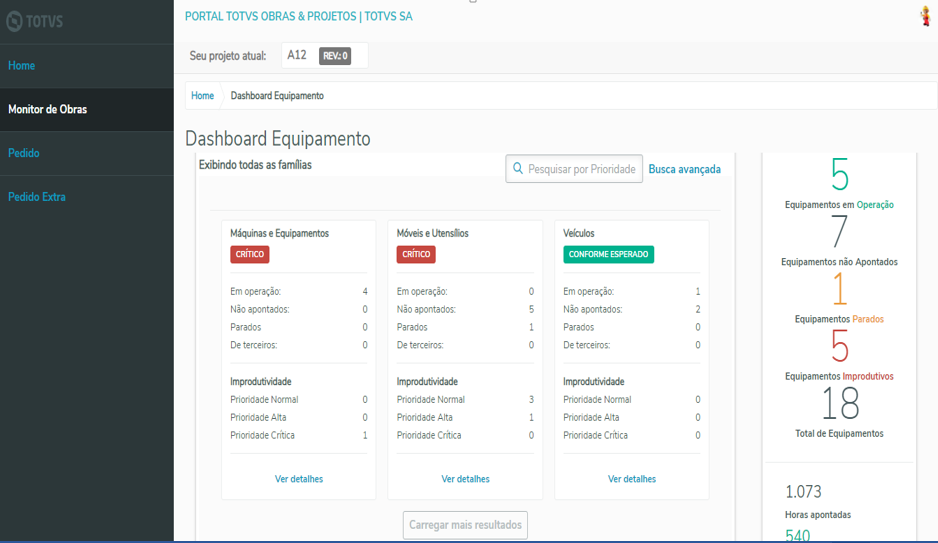Click Carregar mais resultados button
Image resolution: width=938 pixels, height=543 pixels.
(x=465, y=525)
